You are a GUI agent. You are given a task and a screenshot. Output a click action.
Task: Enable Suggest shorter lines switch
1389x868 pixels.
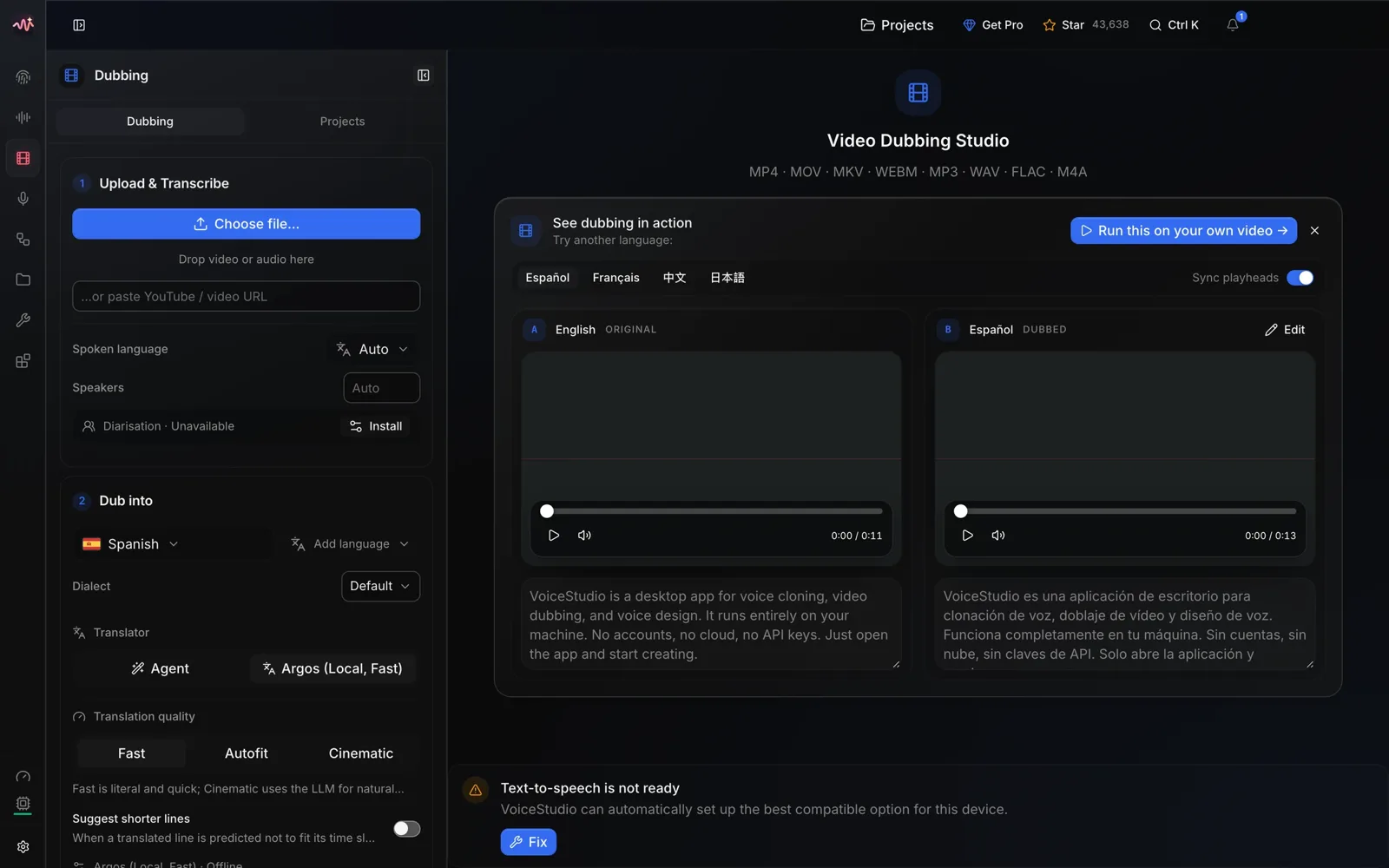pyautogui.click(x=406, y=829)
